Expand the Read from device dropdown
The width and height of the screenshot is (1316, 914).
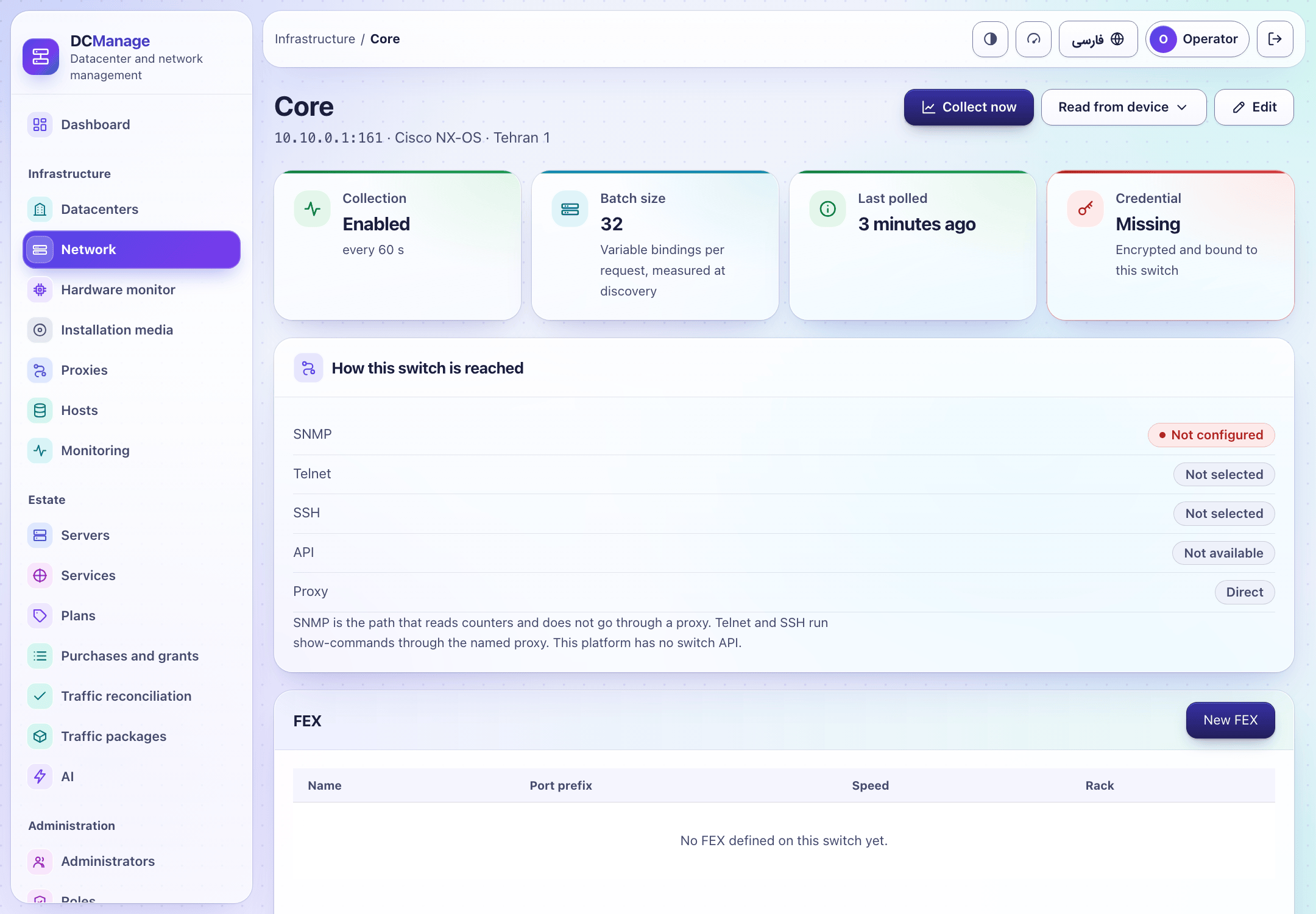(1123, 107)
